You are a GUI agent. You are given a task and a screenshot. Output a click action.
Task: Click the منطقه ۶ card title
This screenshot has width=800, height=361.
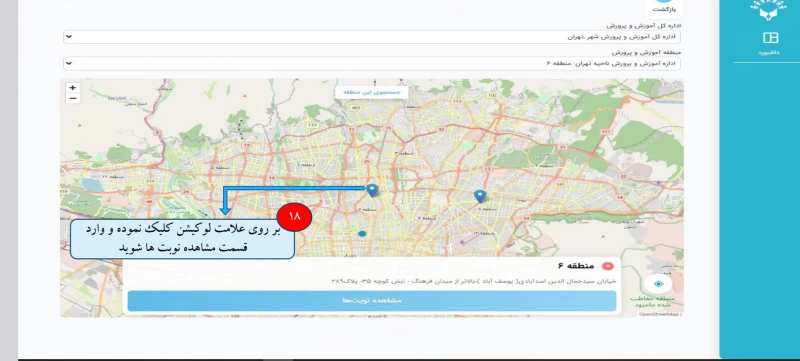(x=576, y=266)
